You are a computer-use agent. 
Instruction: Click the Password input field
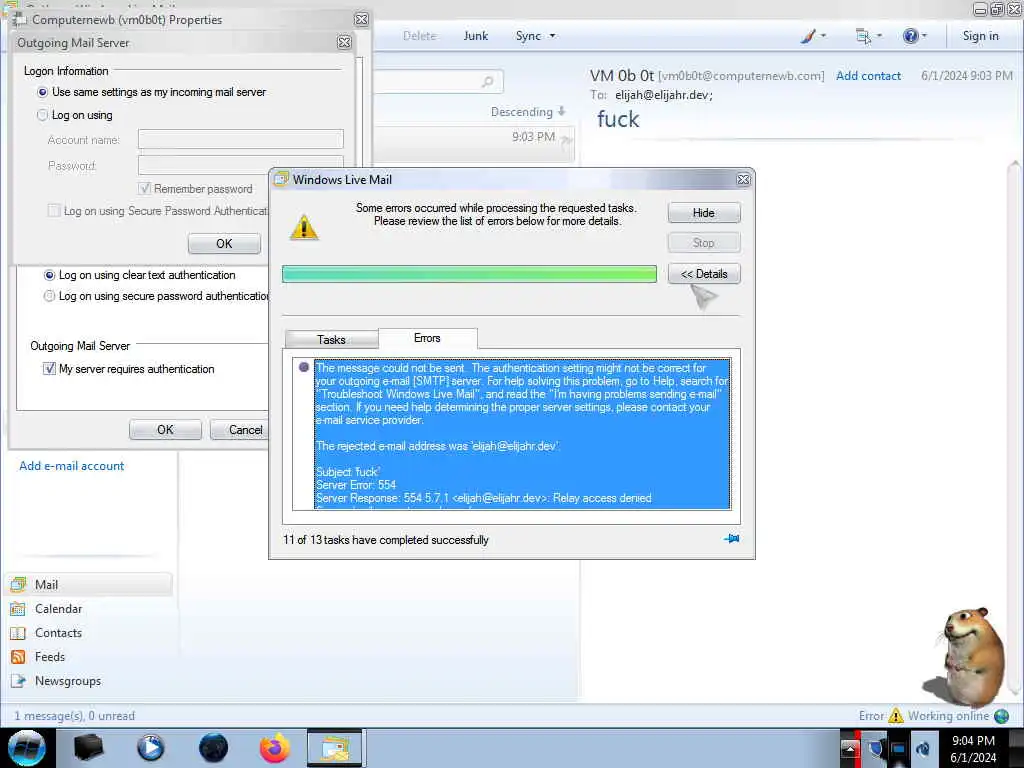241,163
